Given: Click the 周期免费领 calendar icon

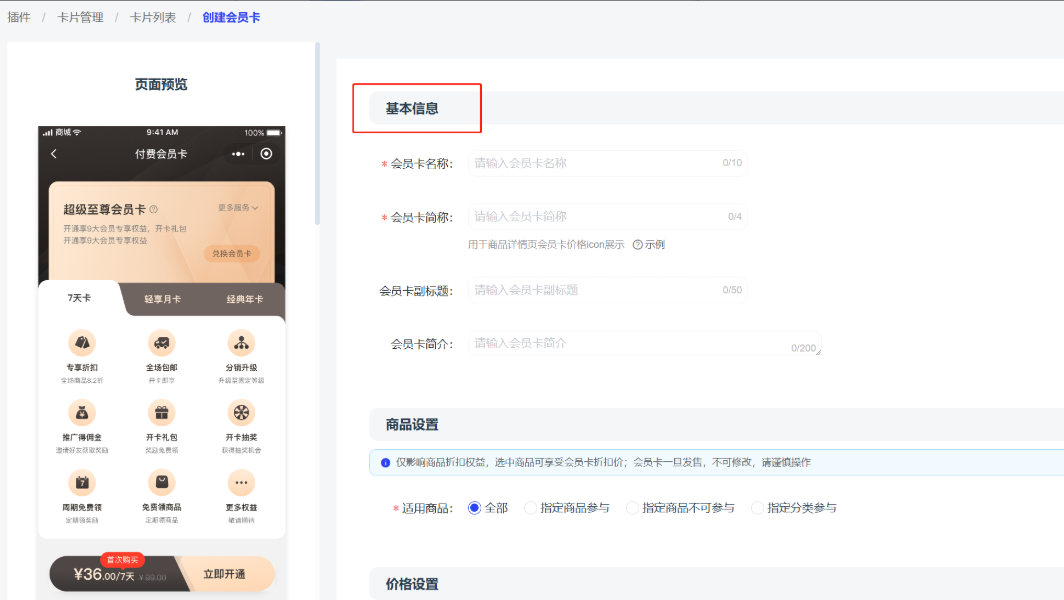Looking at the screenshot, I should click(x=82, y=483).
